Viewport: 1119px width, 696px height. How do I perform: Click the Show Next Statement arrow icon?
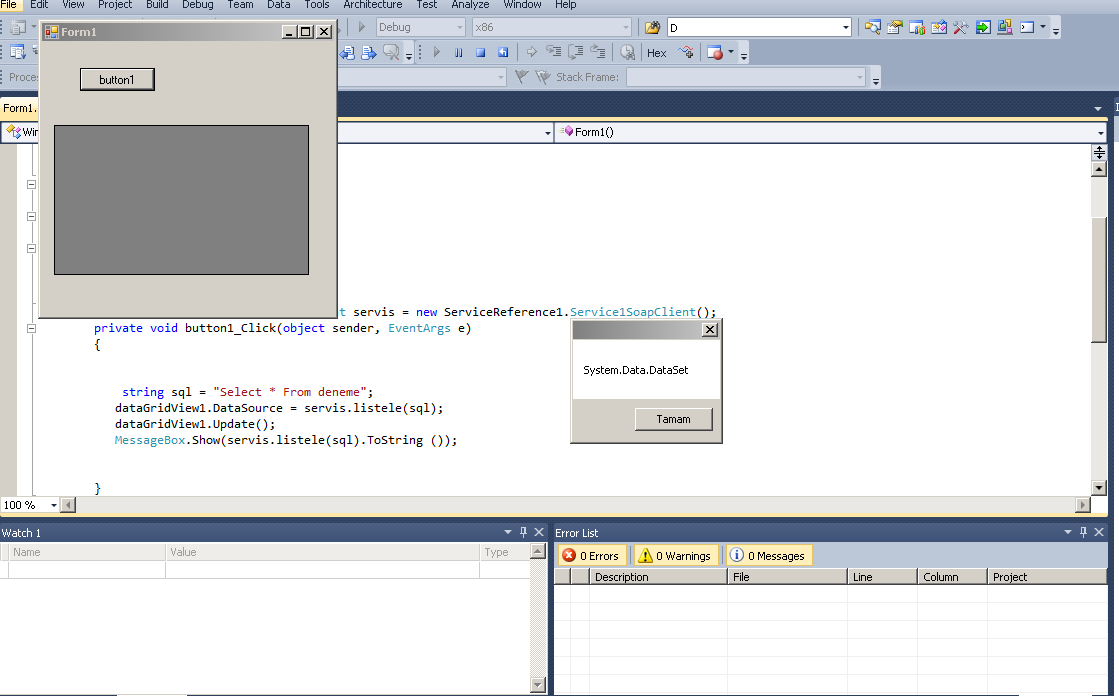click(532, 52)
